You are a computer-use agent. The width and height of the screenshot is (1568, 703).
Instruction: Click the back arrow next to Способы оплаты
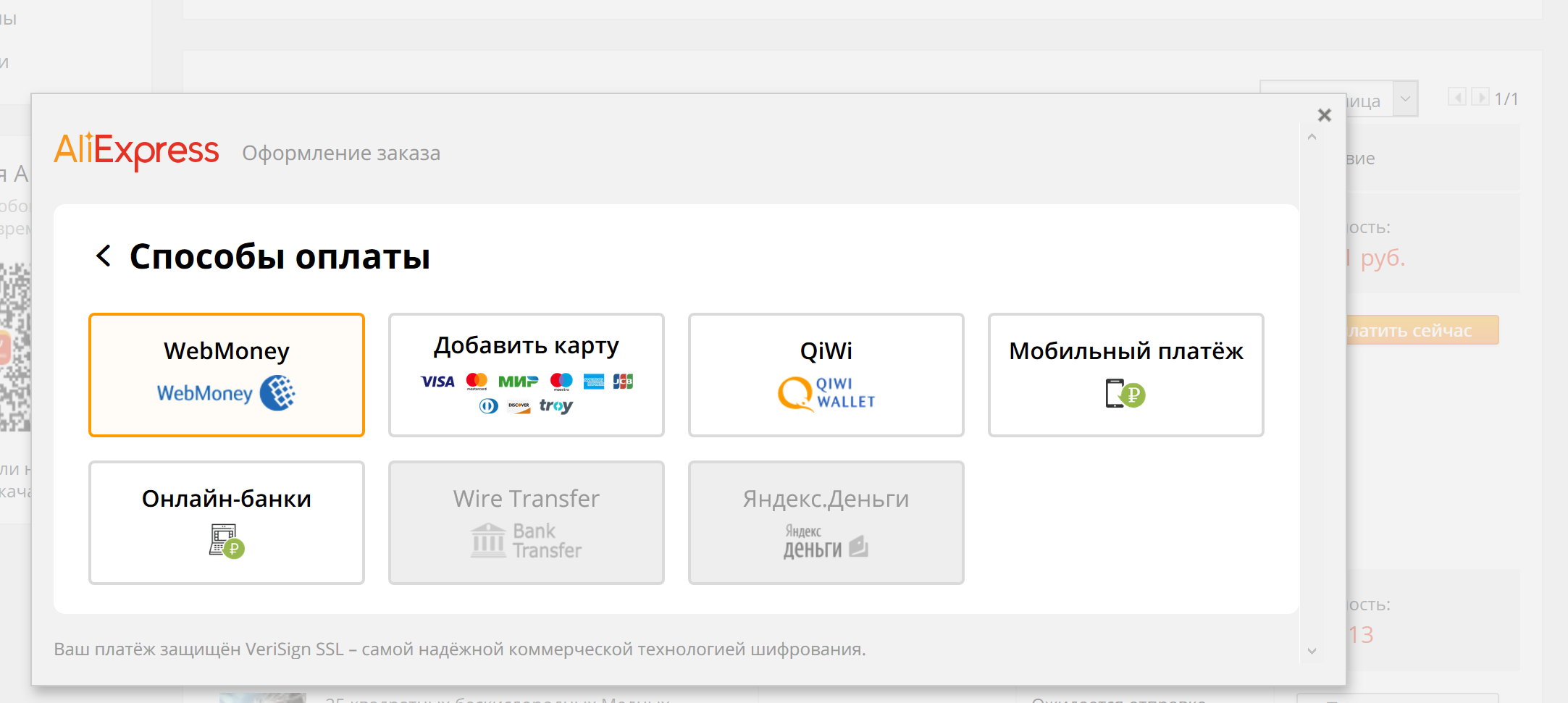104,256
